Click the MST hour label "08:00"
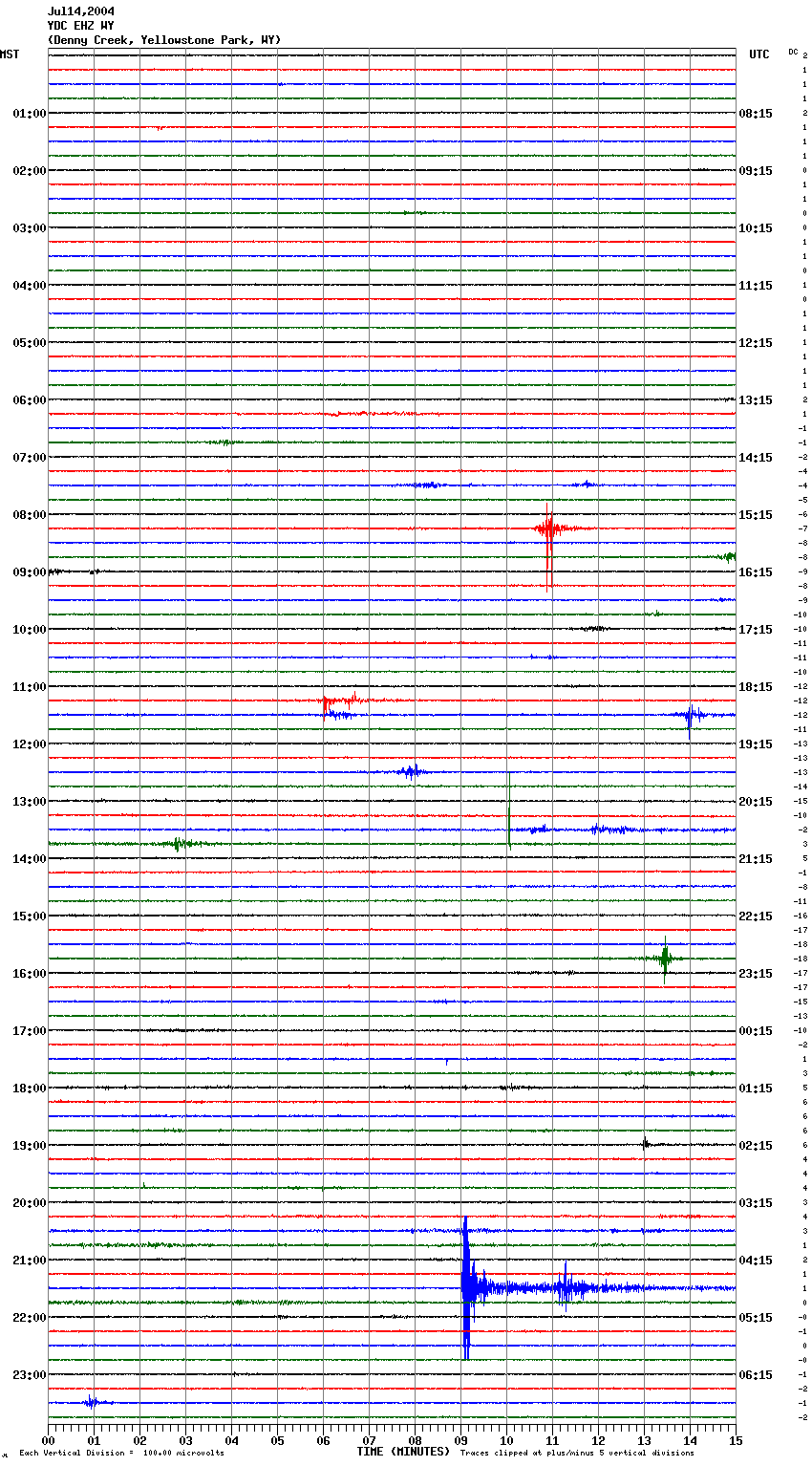Image resolution: width=812 pixels, height=1466 pixels. 30,515
